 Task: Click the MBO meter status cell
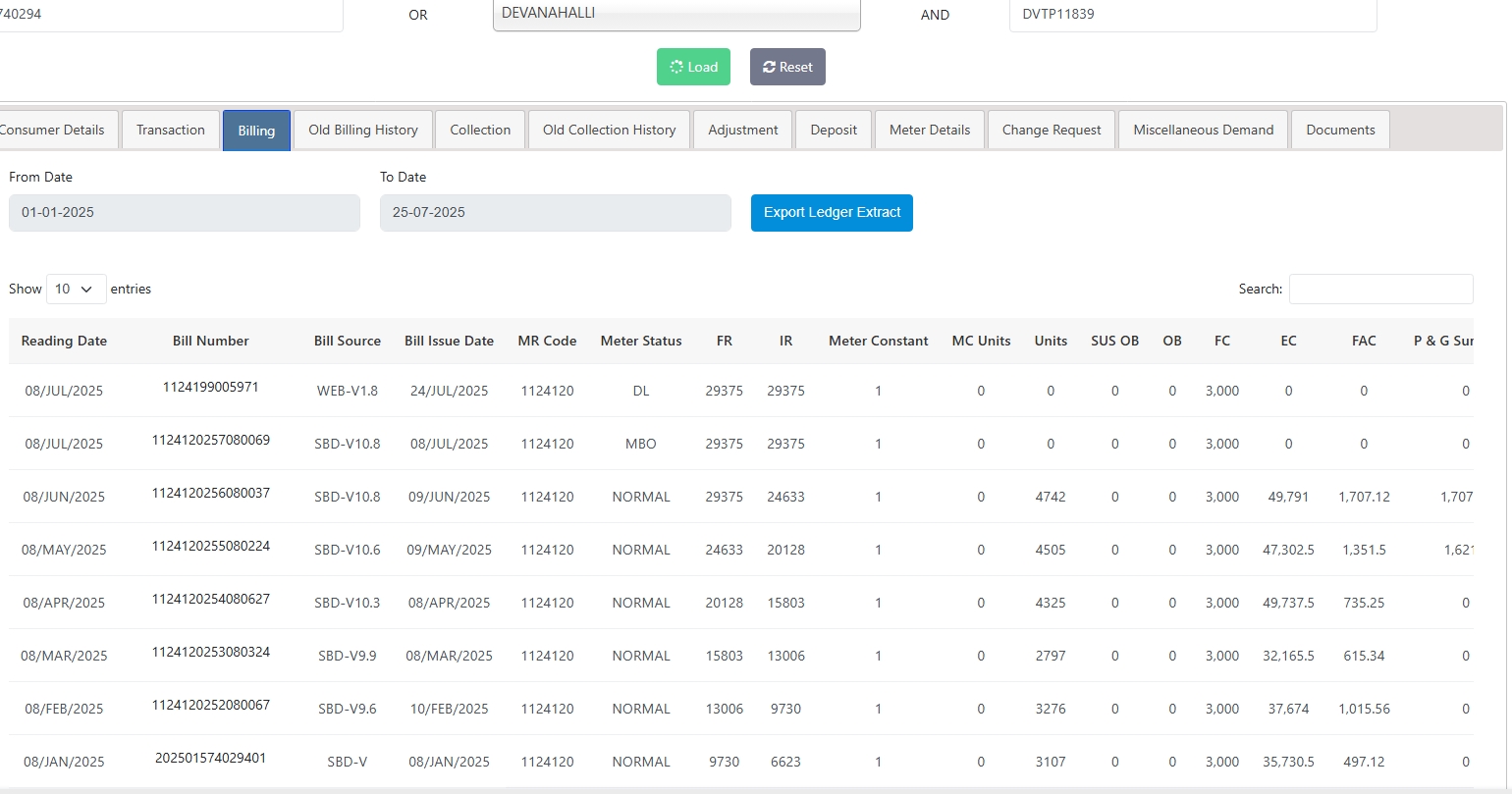click(641, 444)
